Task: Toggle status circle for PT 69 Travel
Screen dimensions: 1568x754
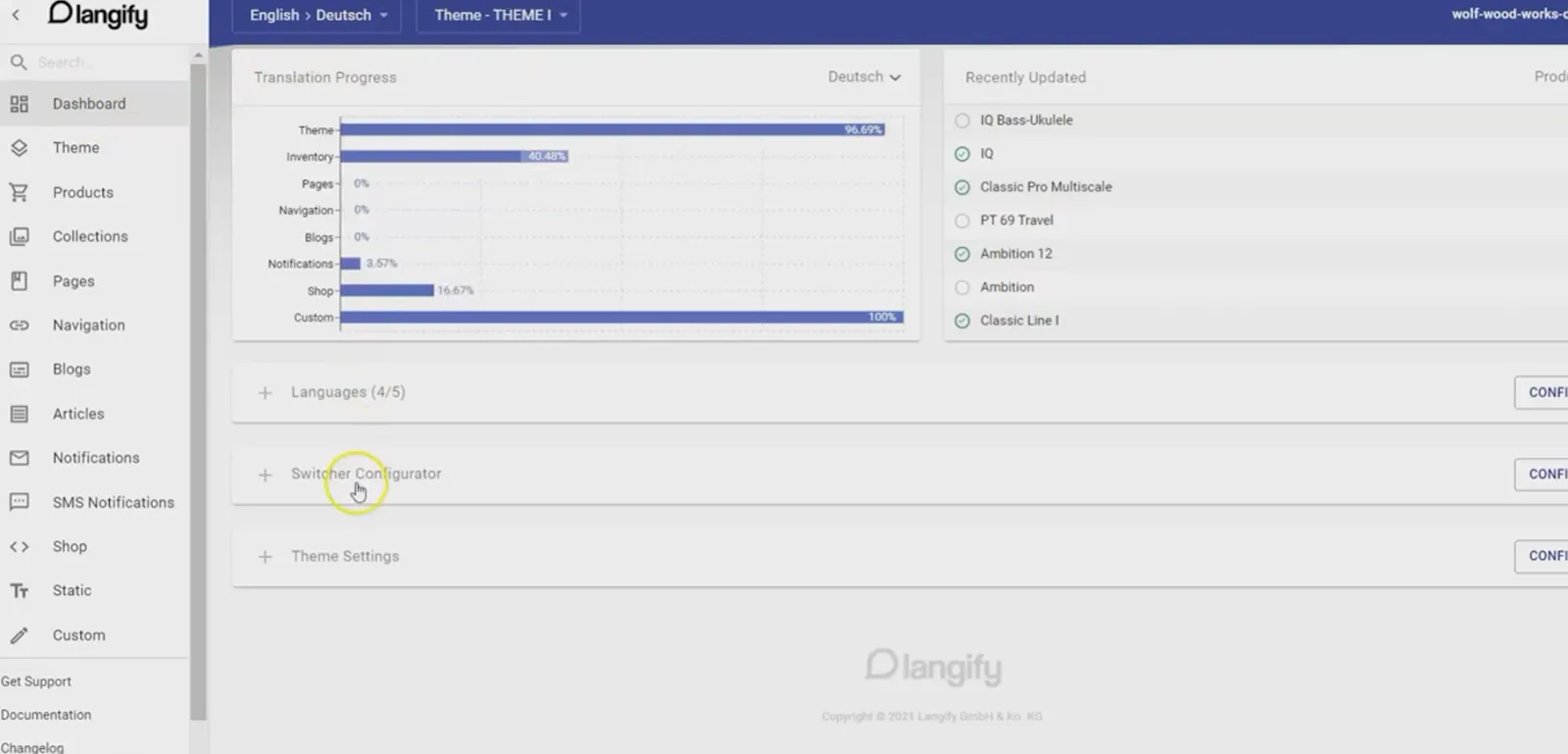Action: [x=962, y=221]
